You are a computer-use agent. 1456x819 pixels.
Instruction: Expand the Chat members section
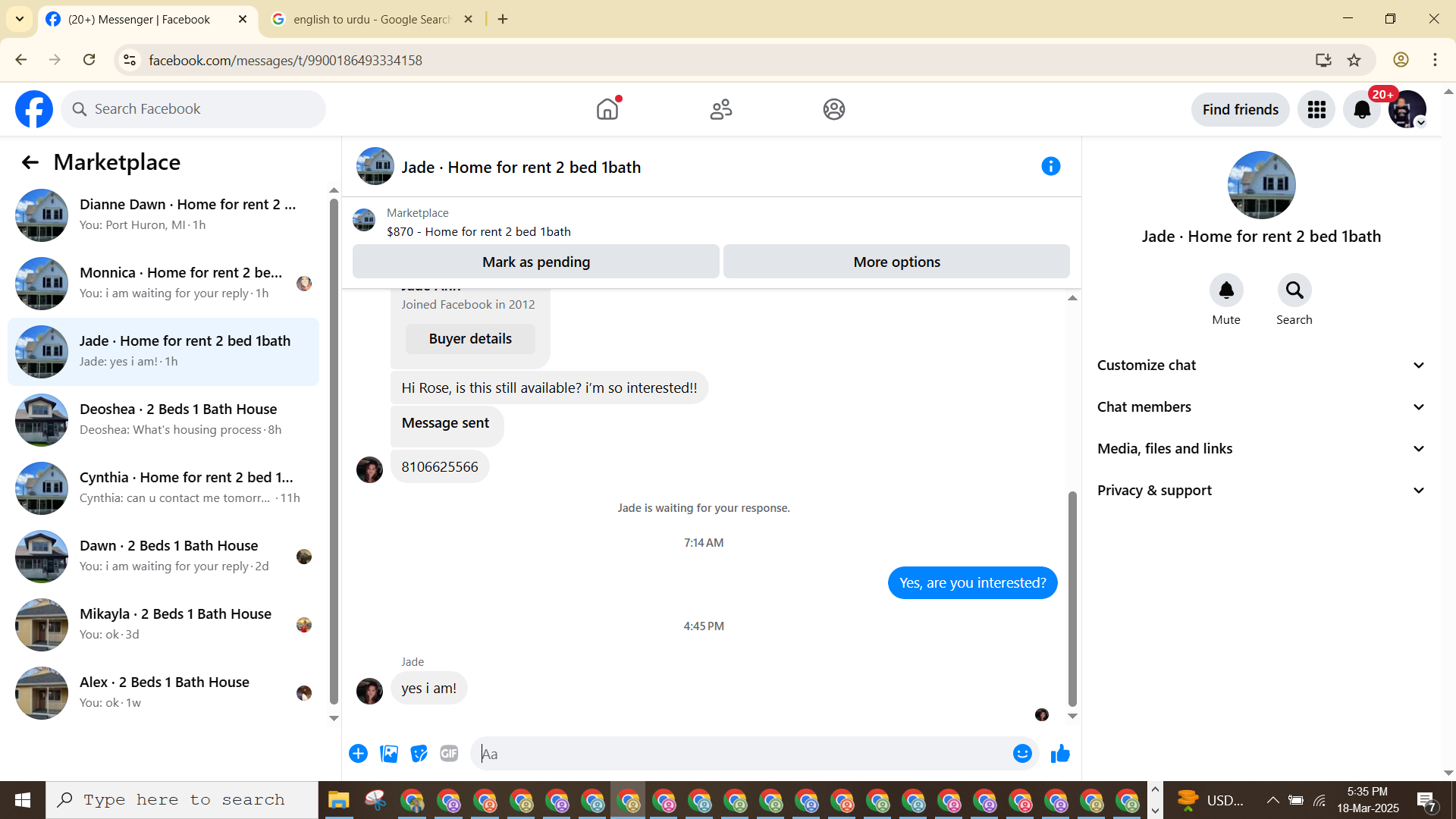coord(1261,407)
